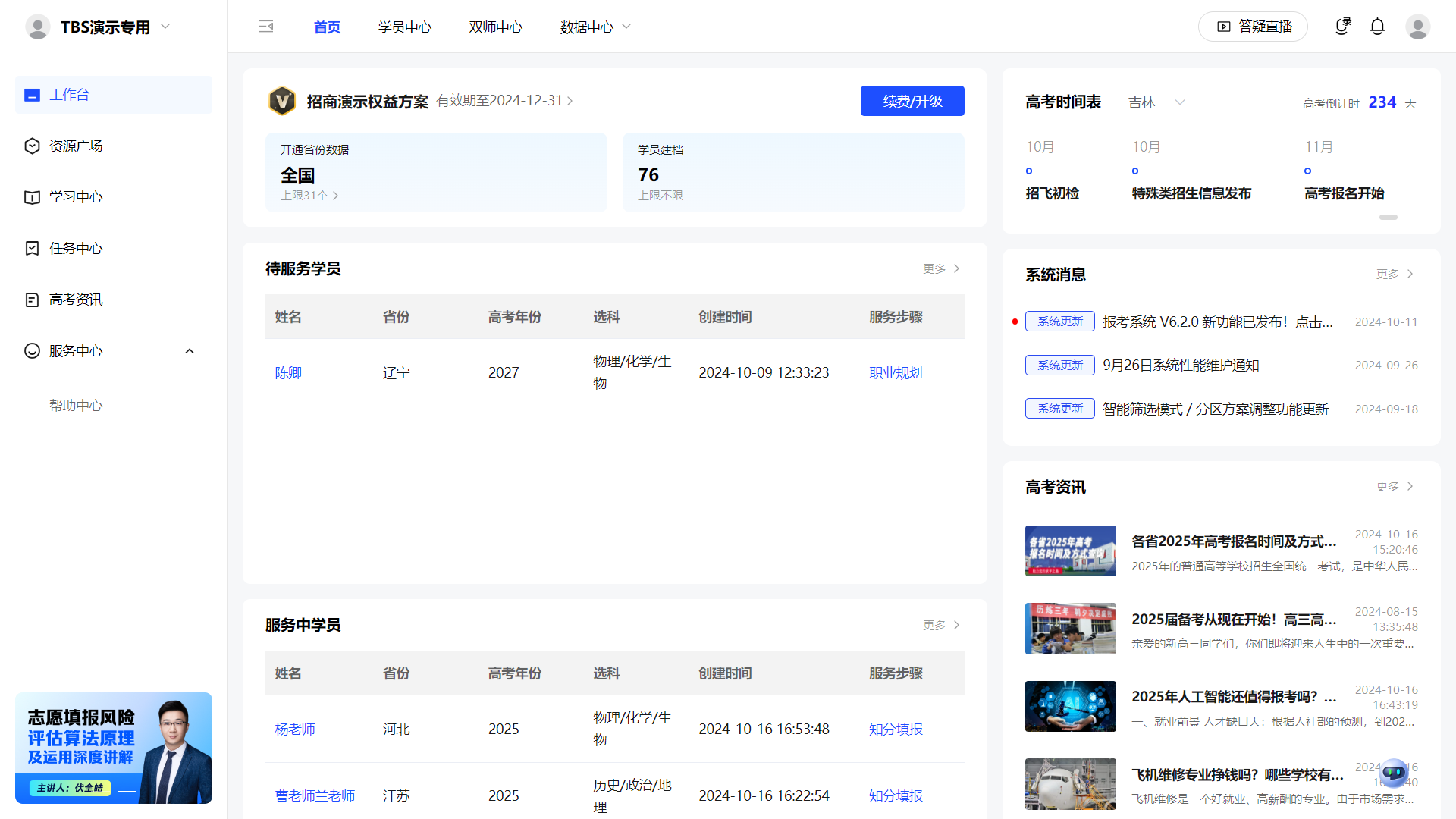1456x819 pixels.
Task: Open the notification bell icon
Action: (1377, 26)
